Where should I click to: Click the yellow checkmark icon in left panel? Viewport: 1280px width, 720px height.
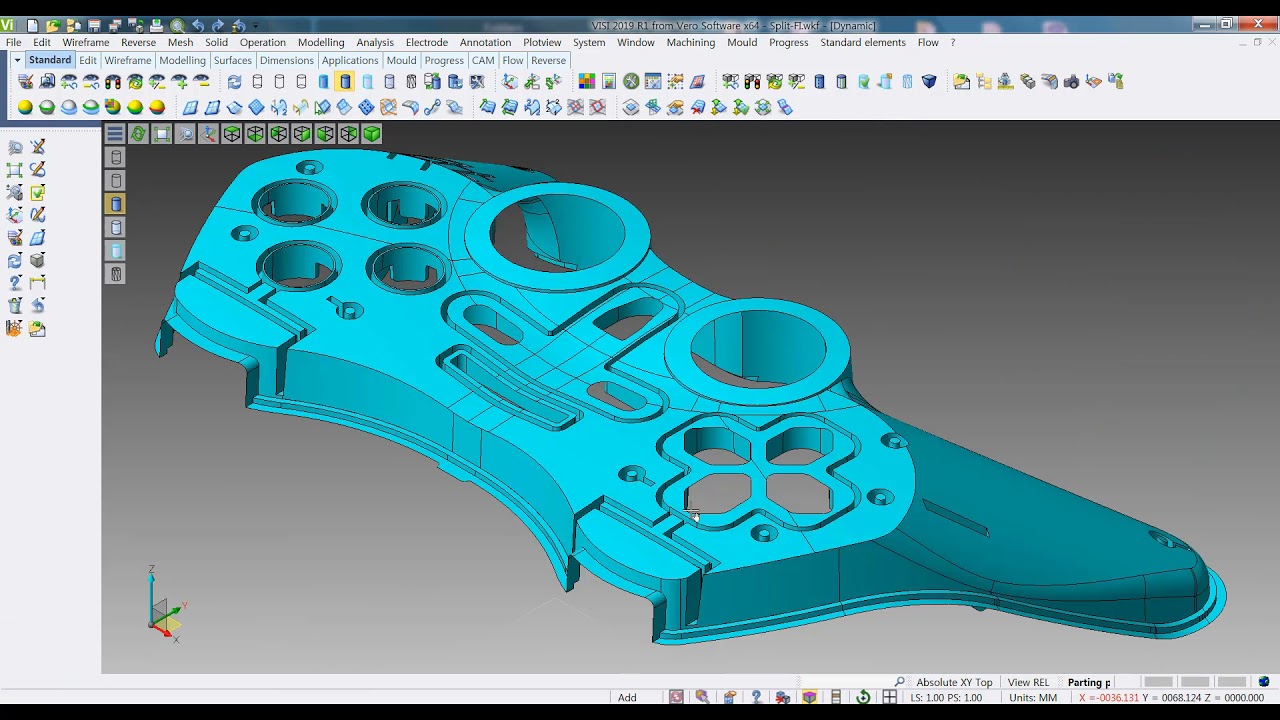(x=37, y=193)
